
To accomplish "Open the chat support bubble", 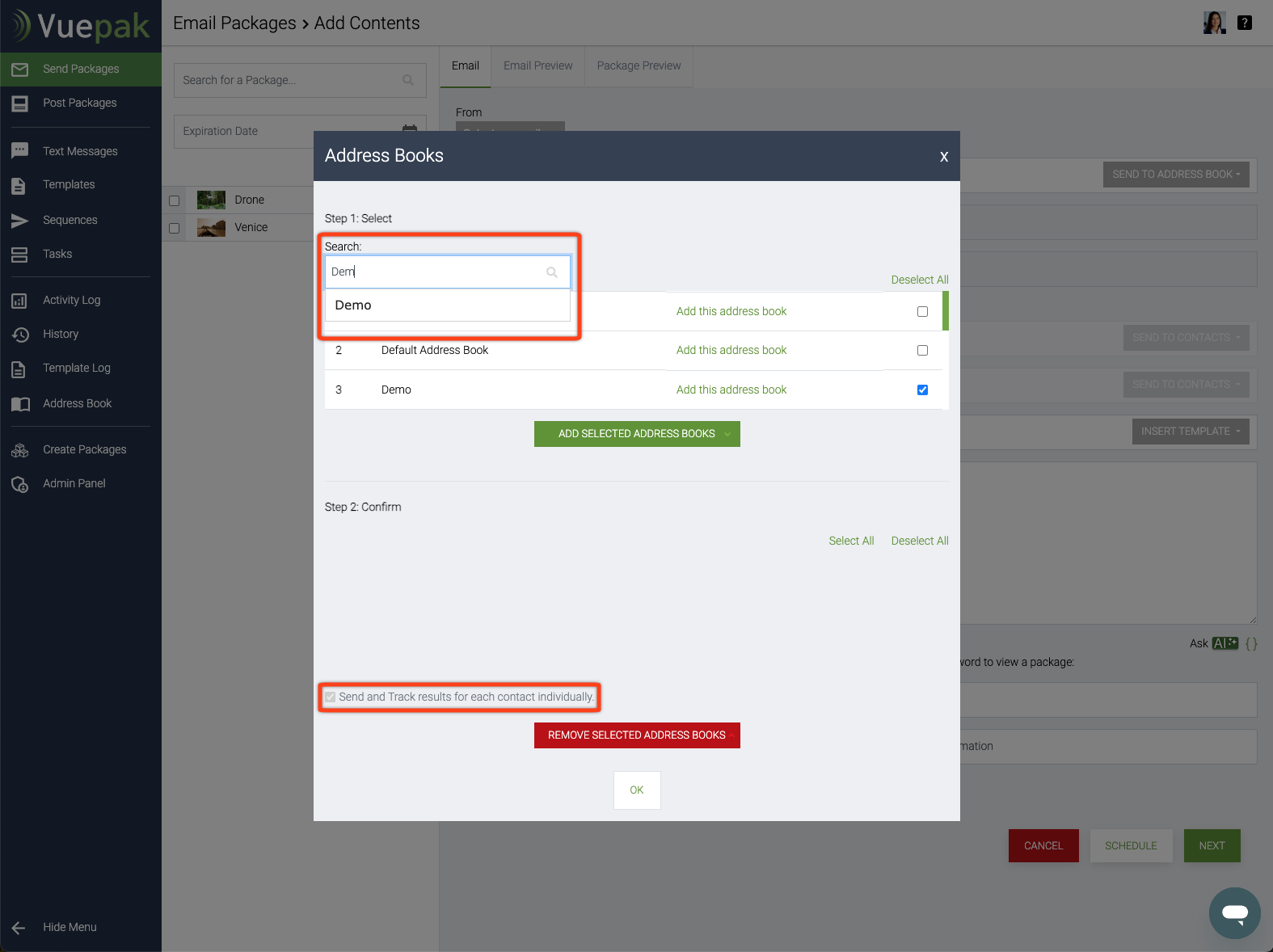I will (x=1234, y=912).
